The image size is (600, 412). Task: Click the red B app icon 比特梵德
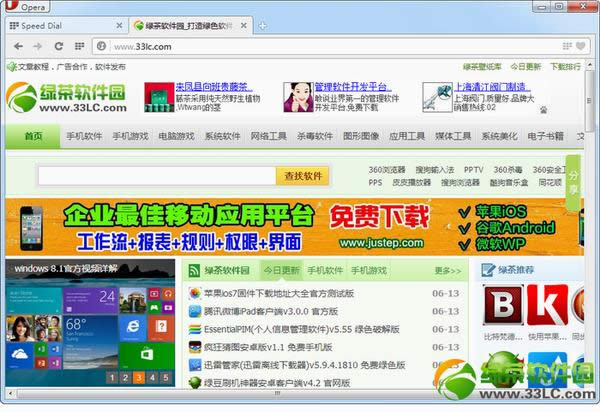(x=502, y=305)
